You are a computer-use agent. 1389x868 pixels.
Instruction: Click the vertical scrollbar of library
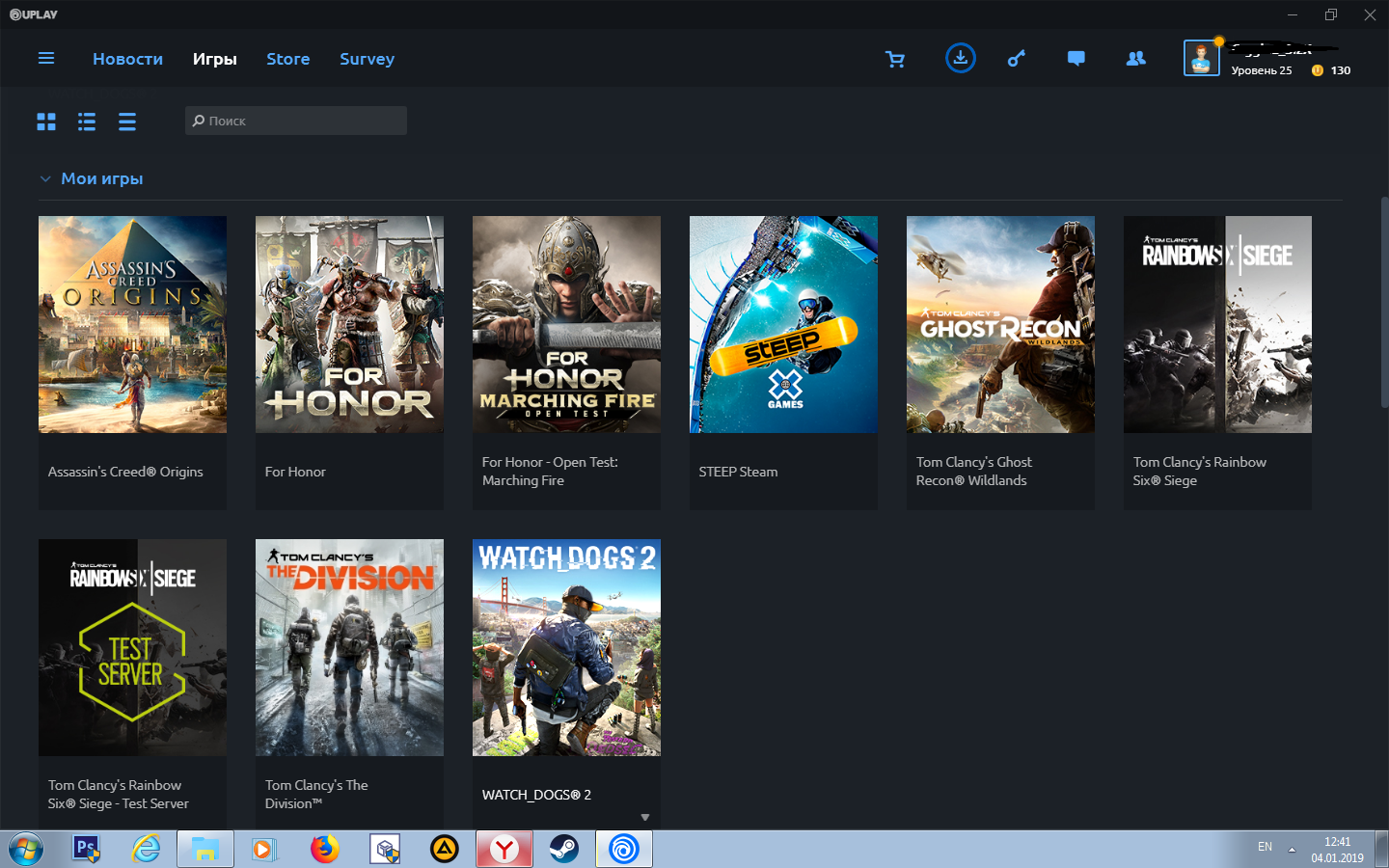point(1384,303)
